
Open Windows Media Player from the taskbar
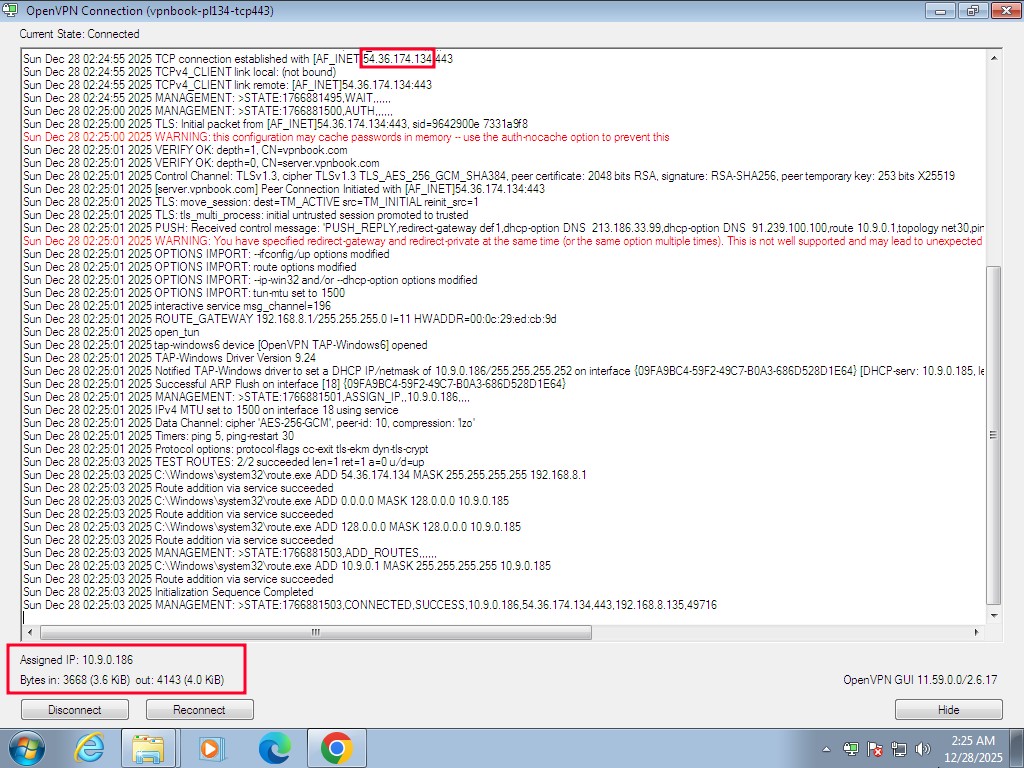point(211,748)
